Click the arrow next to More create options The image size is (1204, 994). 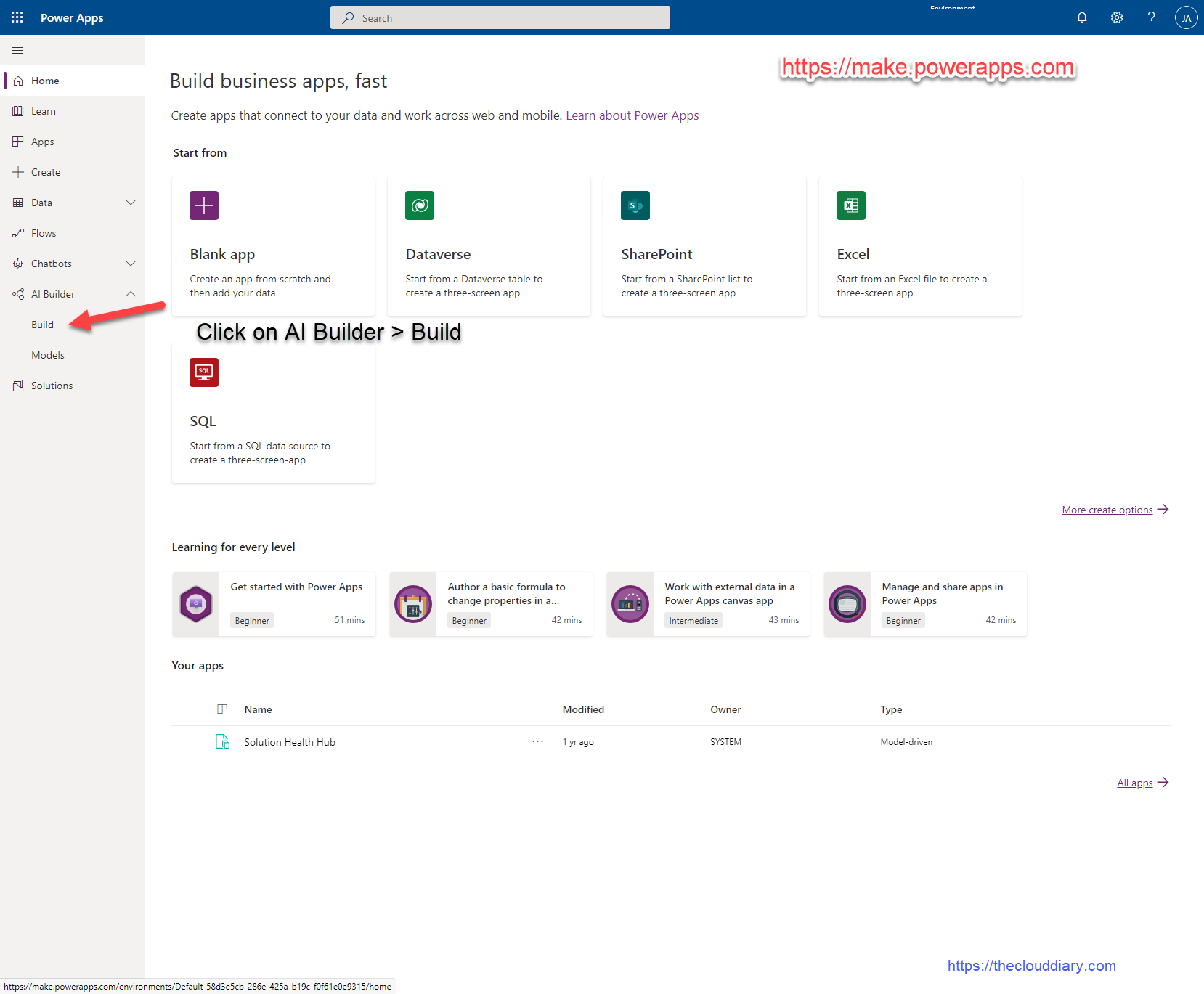1163,510
